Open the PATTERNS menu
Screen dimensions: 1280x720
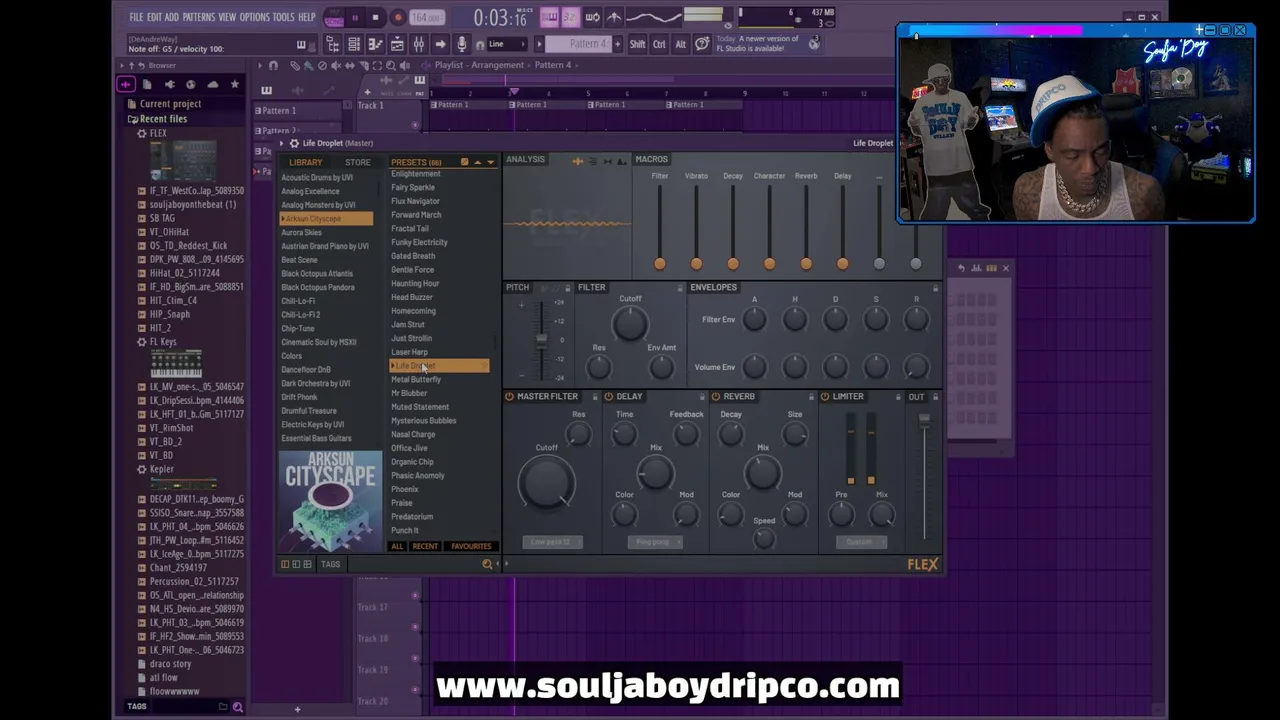pyautogui.click(x=199, y=17)
